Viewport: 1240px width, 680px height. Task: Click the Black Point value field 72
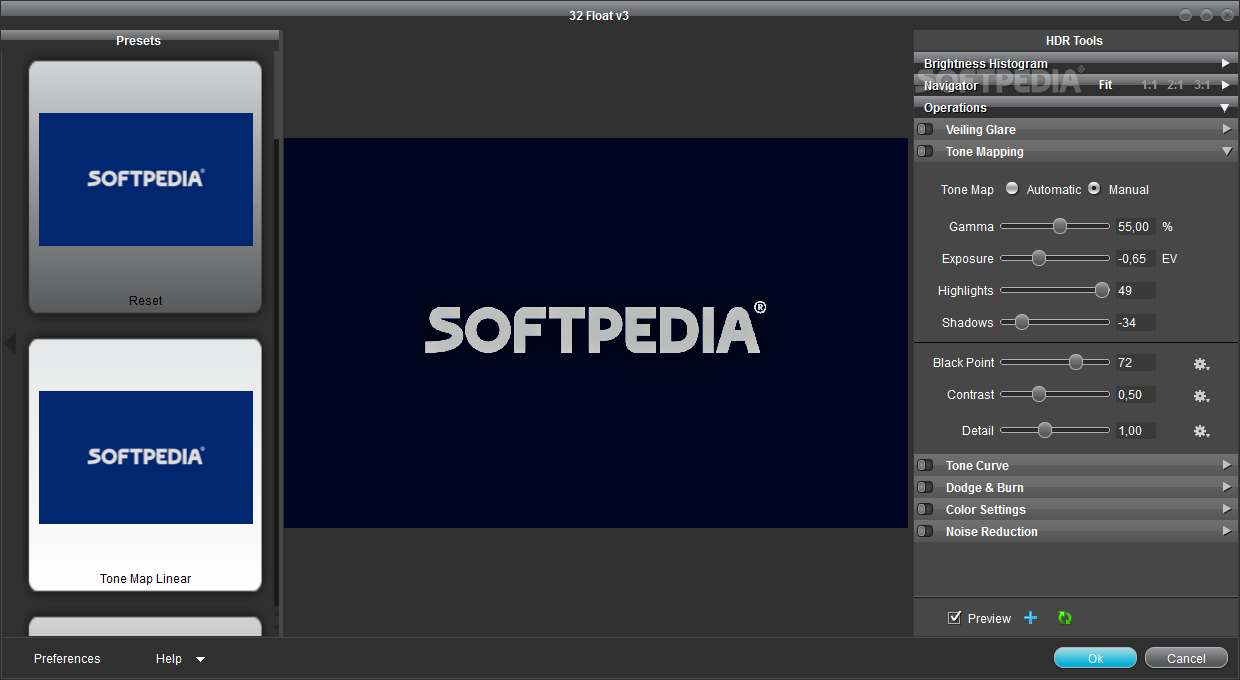[x=1135, y=363]
